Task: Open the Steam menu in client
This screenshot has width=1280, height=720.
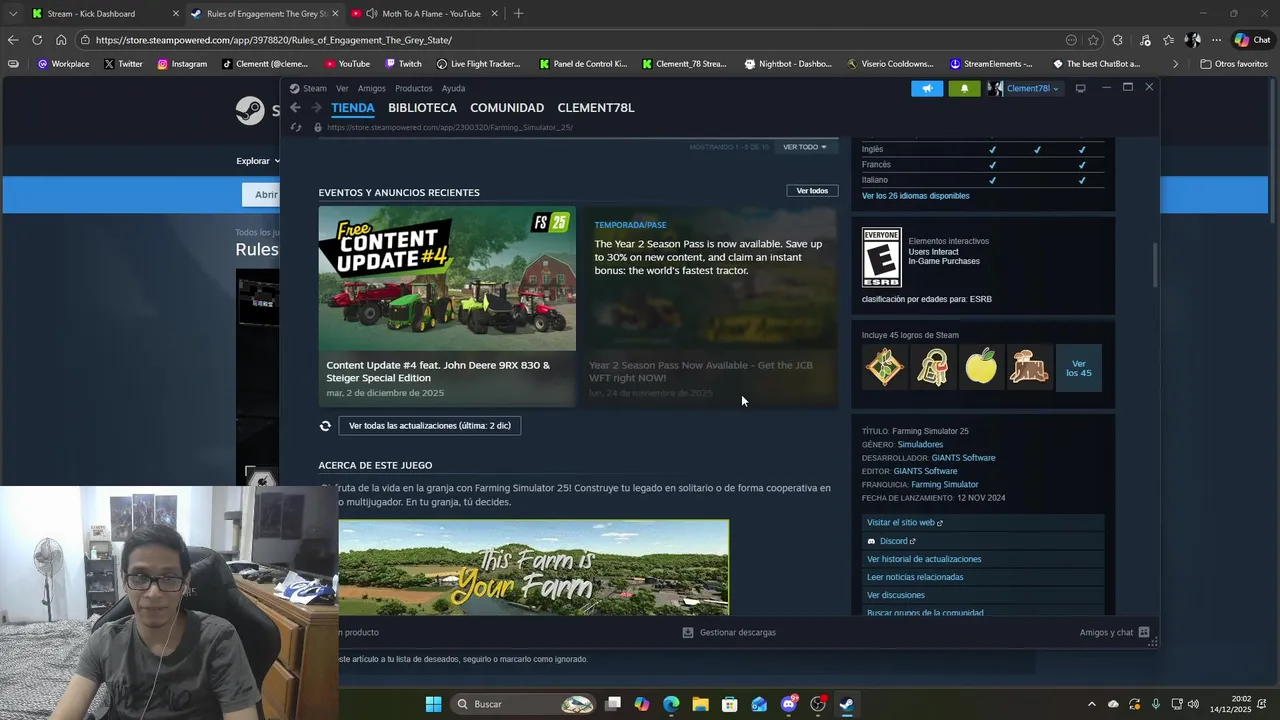Action: pos(315,88)
